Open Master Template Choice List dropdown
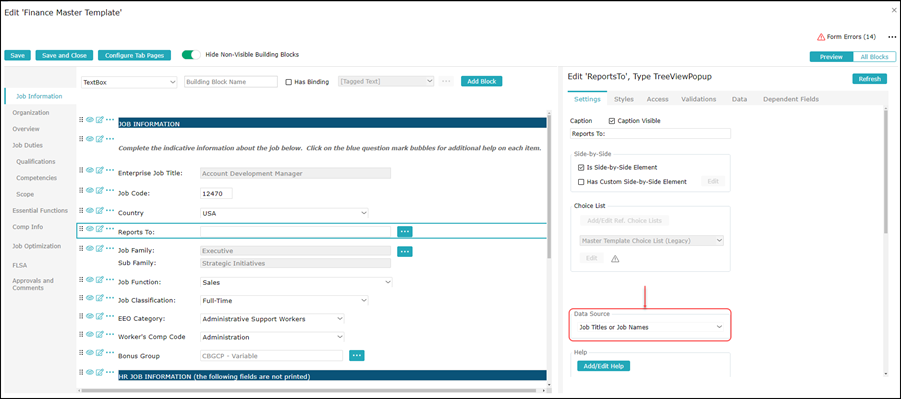This screenshot has height=399, width=901. pos(651,240)
